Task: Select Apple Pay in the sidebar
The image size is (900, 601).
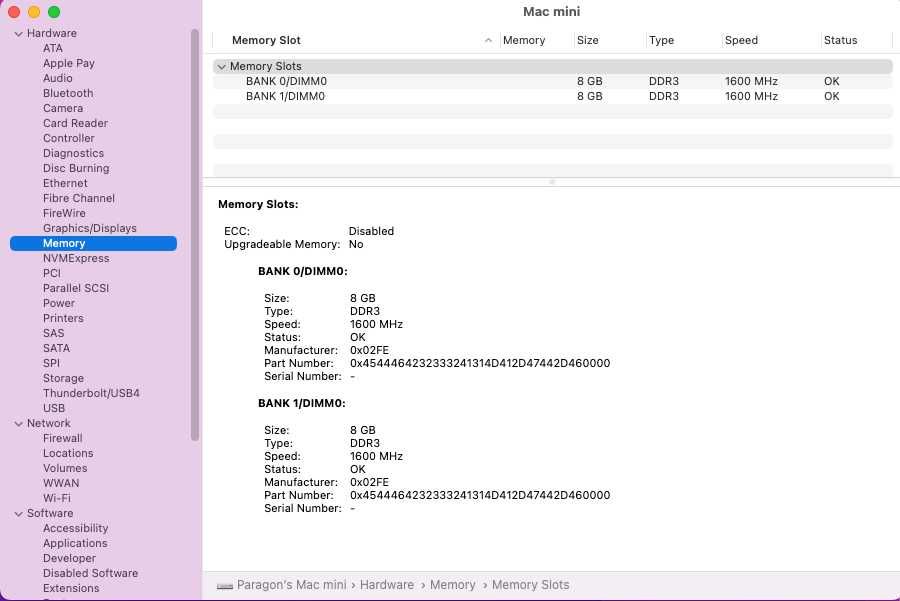Action: 69,63
